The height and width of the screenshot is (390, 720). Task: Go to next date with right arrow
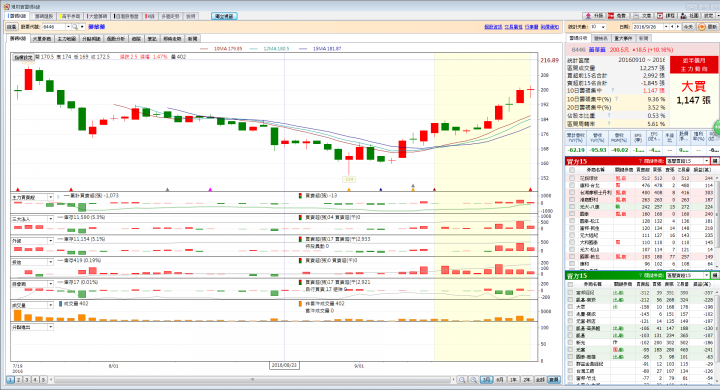click(x=677, y=27)
